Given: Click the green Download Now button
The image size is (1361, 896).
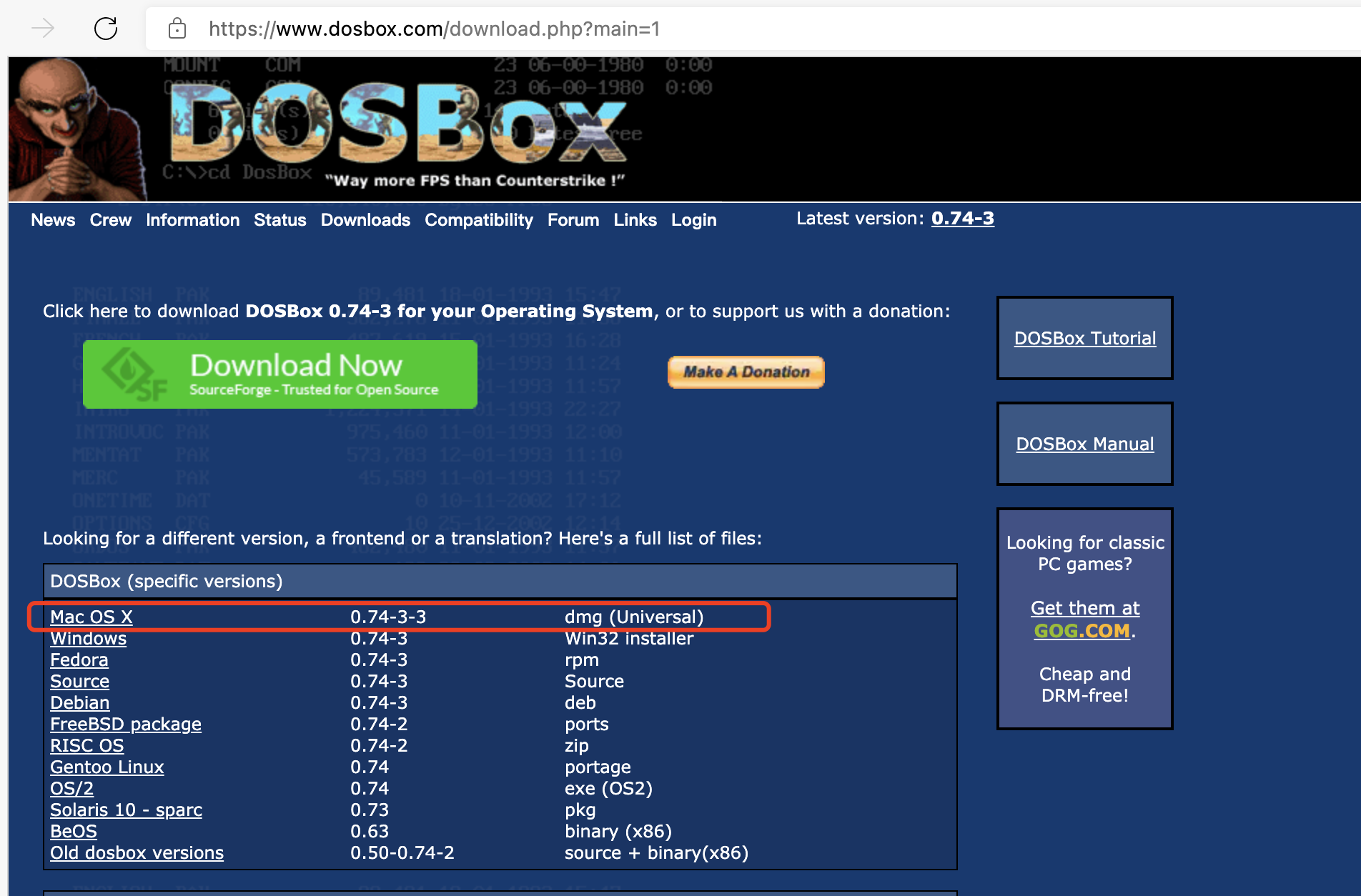Looking at the screenshot, I should click(x=280, y=374).
